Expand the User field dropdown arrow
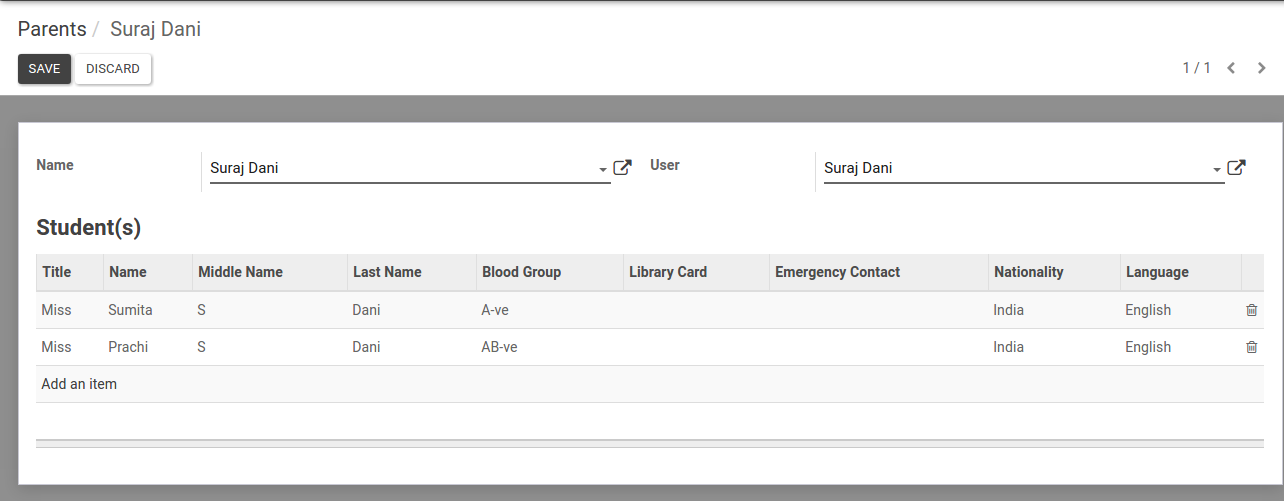The height and width of the screenshot is (501, 1284). tap(1217, 170)
